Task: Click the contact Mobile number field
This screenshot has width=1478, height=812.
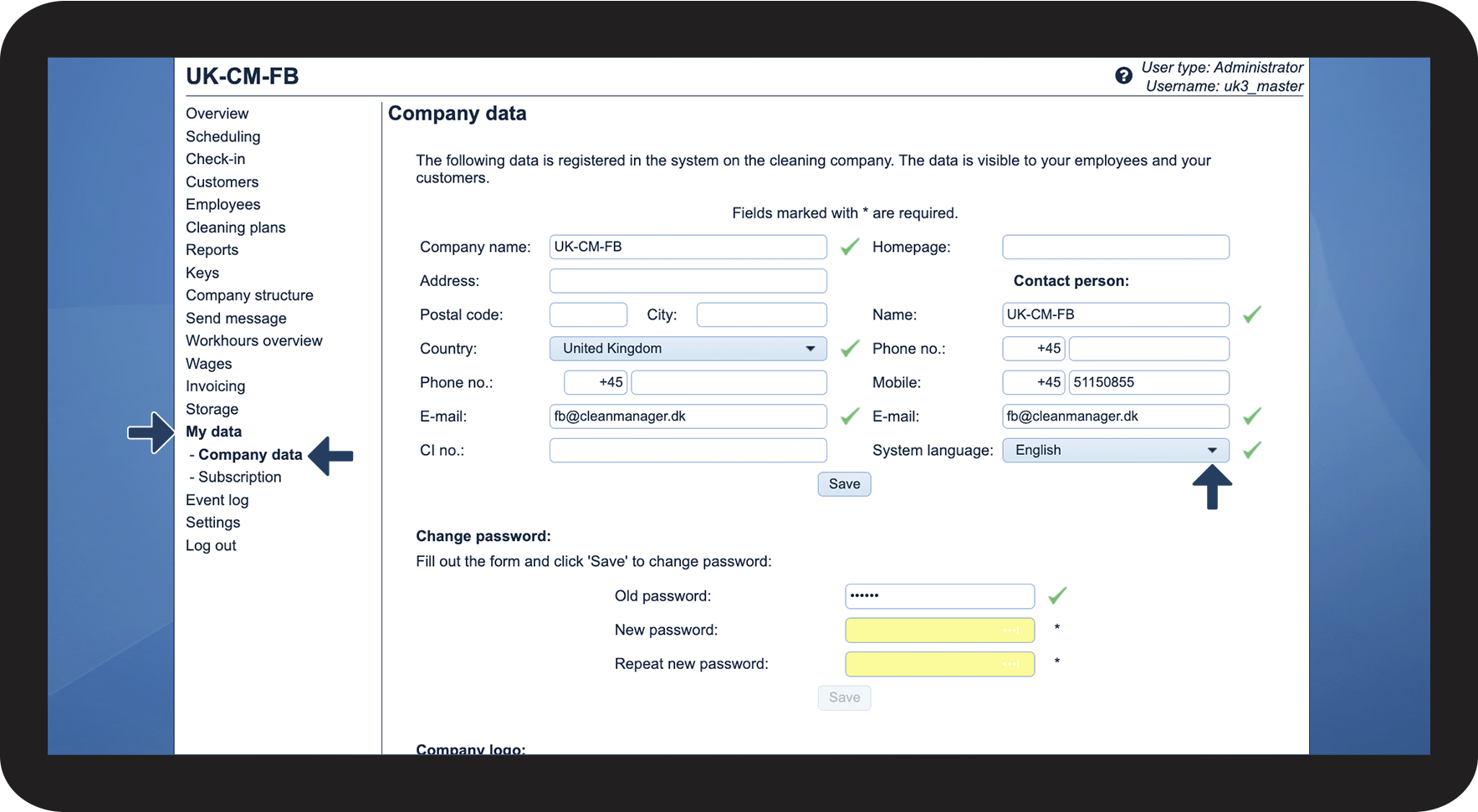Action: 1148,382
